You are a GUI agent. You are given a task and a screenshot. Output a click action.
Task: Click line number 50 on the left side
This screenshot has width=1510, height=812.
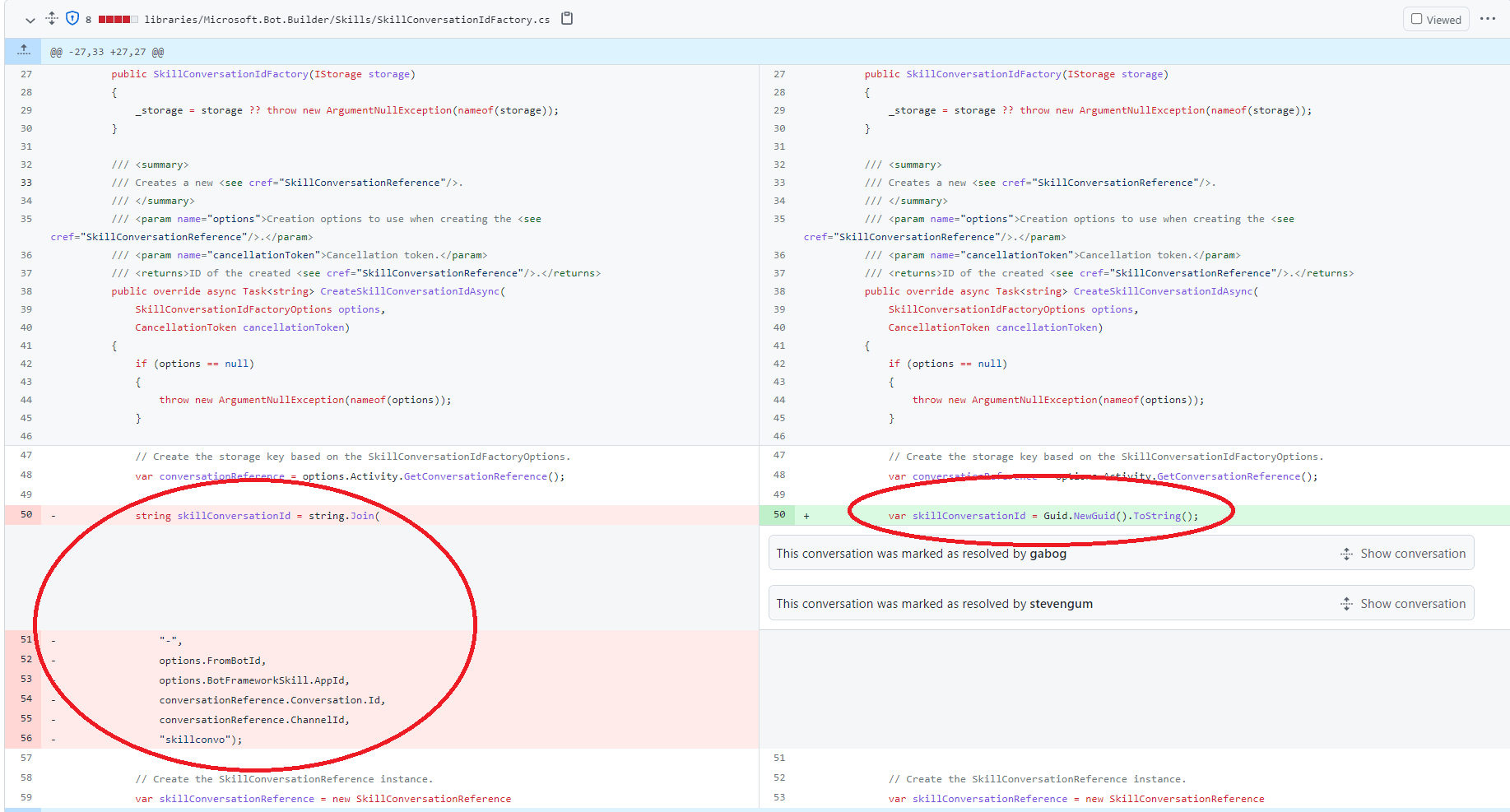[x=26, y=514]
